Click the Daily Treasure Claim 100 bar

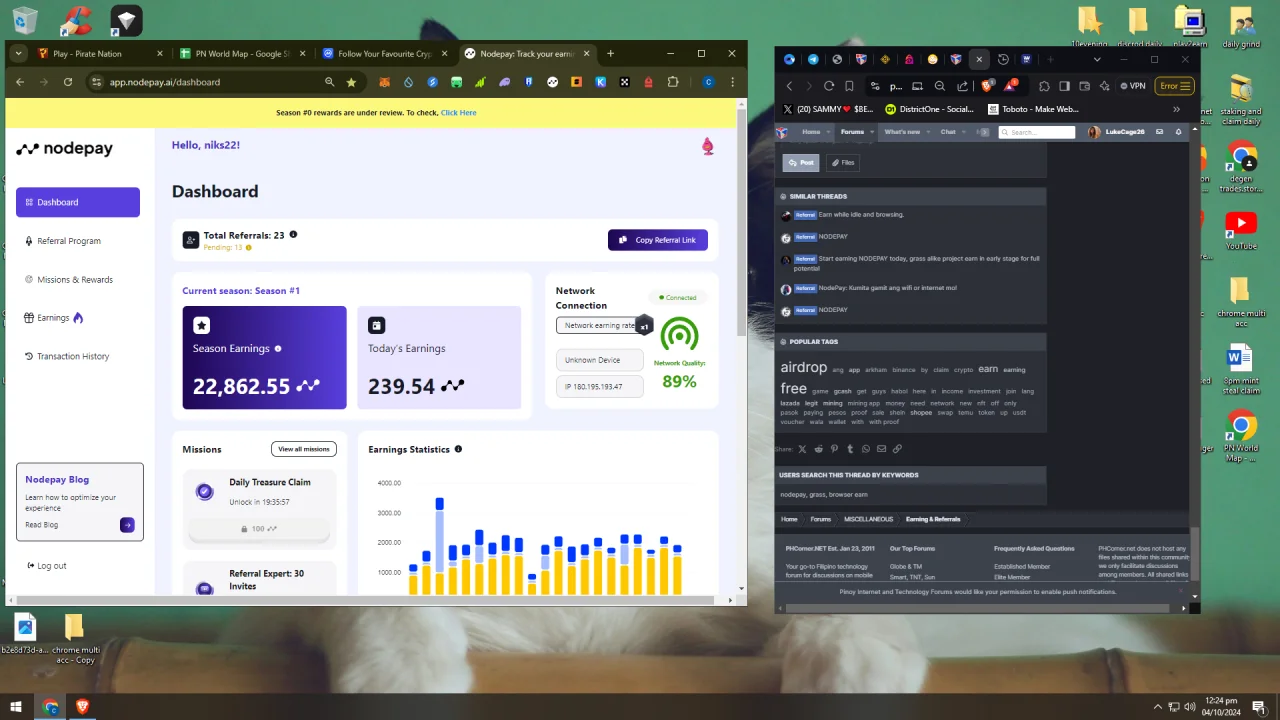[259, 529]
